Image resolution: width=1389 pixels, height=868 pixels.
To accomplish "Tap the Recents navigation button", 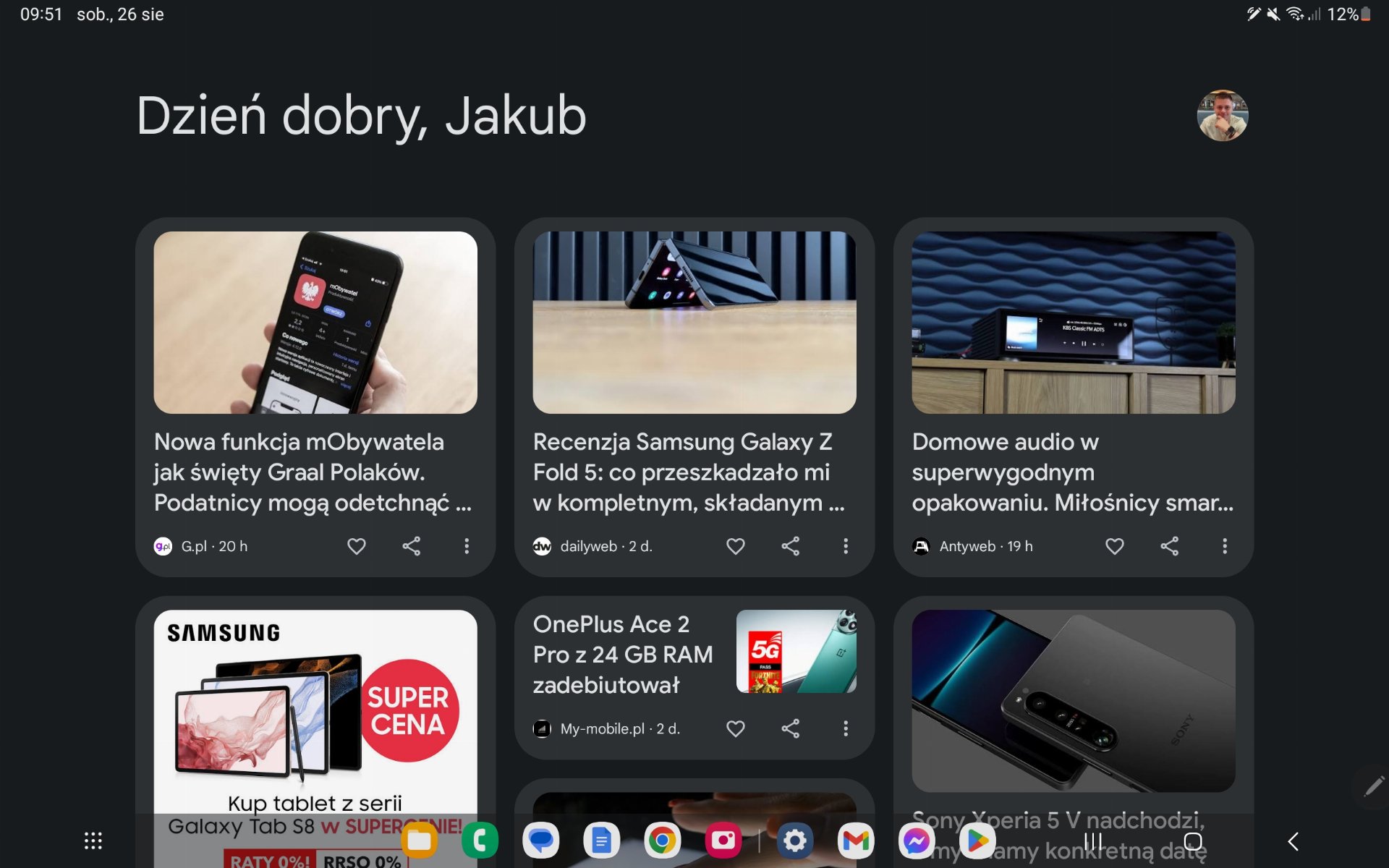I will click(1093, 841).
